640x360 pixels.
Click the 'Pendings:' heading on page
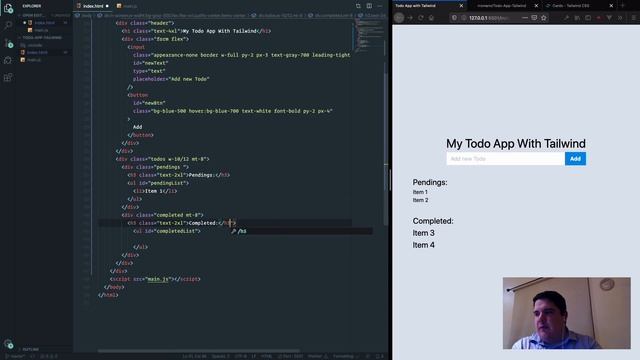(x=430, y=182)
